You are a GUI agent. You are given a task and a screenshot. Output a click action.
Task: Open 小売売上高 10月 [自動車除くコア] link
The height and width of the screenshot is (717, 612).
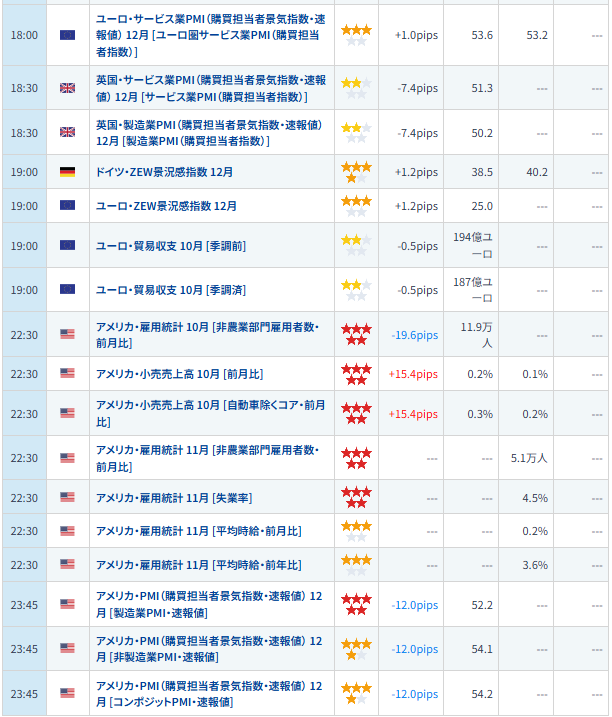pos(210,413)
